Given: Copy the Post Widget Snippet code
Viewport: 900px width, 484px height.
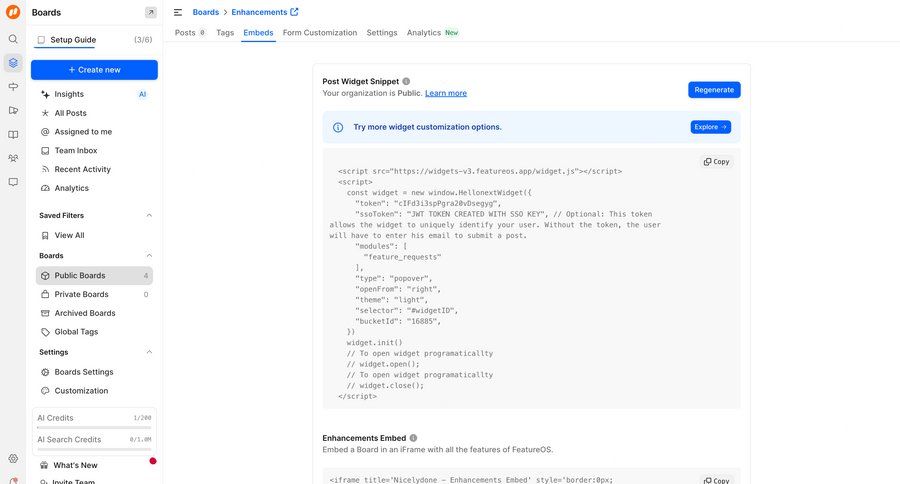Looking at the screenshot, I should 716,162.
